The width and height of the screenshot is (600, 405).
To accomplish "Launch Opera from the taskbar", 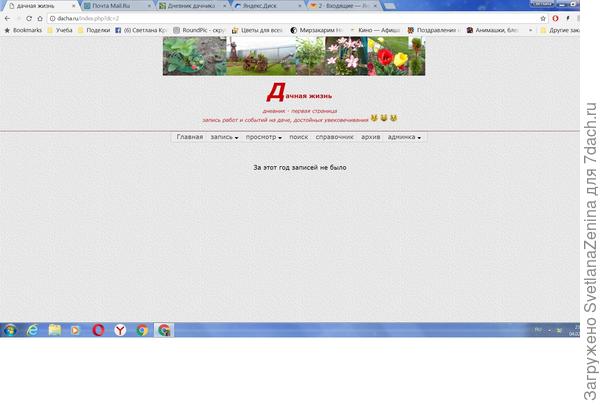I will click(98, 329).
